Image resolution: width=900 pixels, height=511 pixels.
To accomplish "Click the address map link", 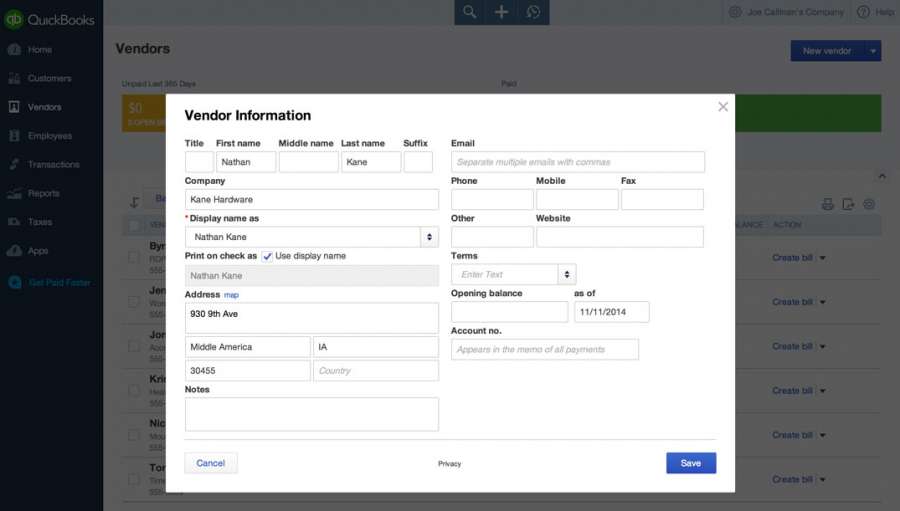I will (231, 295).
